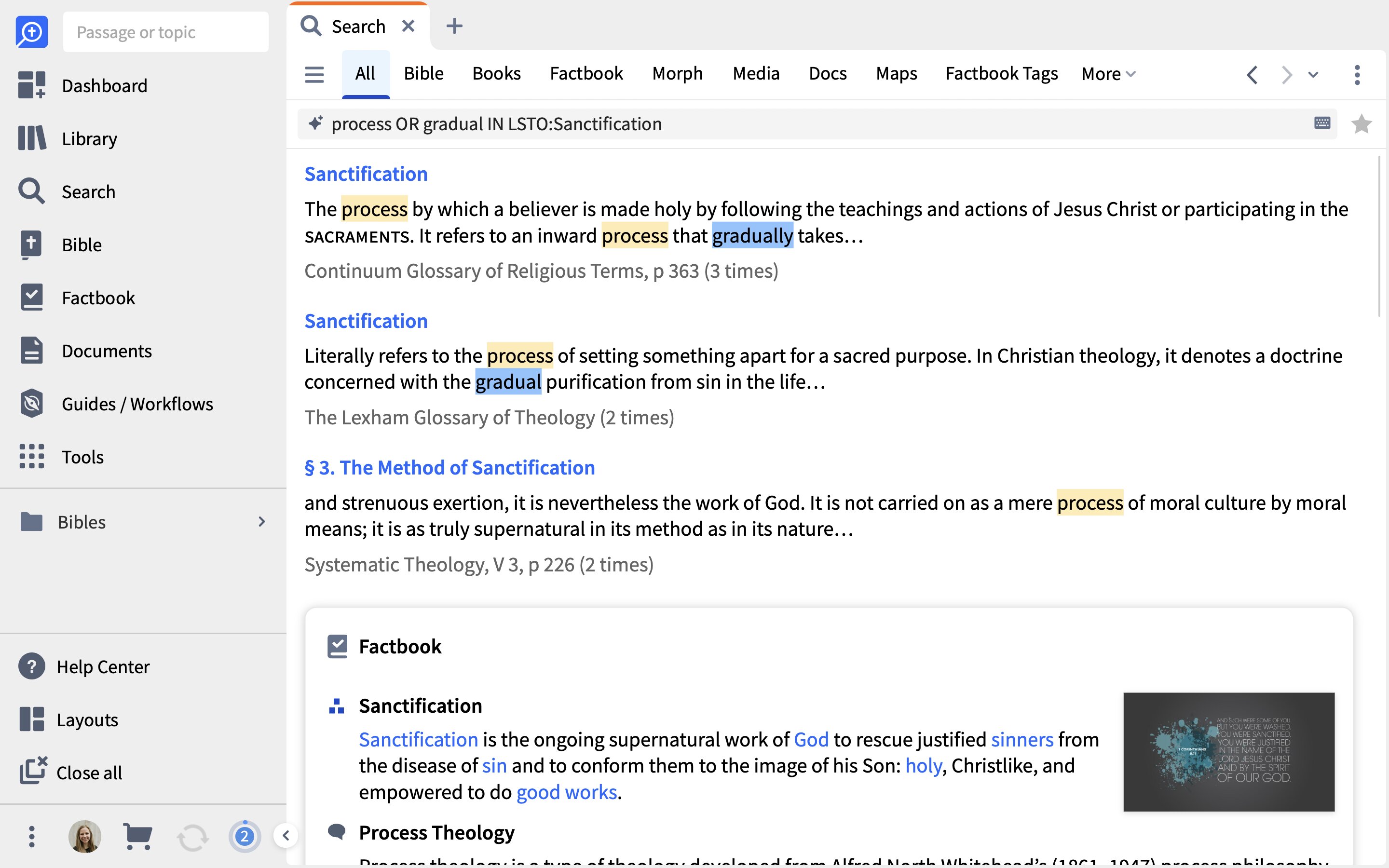1389x868 pixels.
Task: Open the Sanctification verse art thumbnail
Action: coord(1228,751)
